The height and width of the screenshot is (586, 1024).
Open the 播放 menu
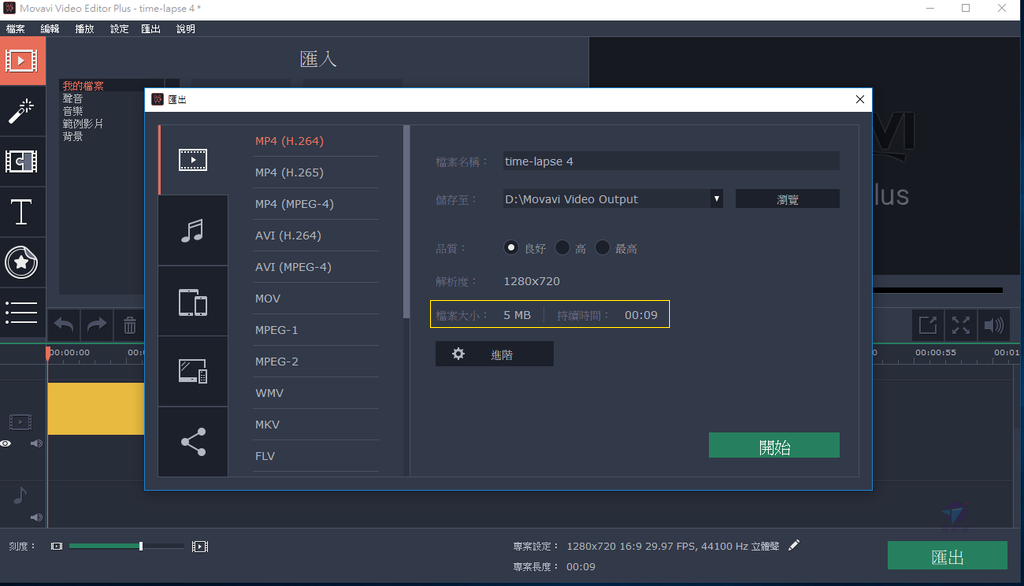tap(84, 29)
